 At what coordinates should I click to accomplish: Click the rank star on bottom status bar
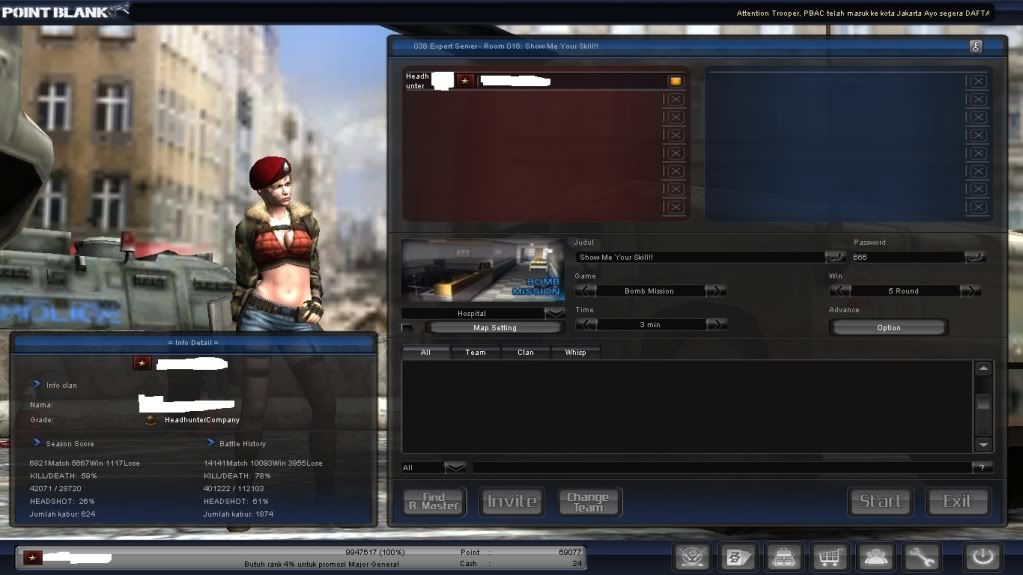[33, 557]
